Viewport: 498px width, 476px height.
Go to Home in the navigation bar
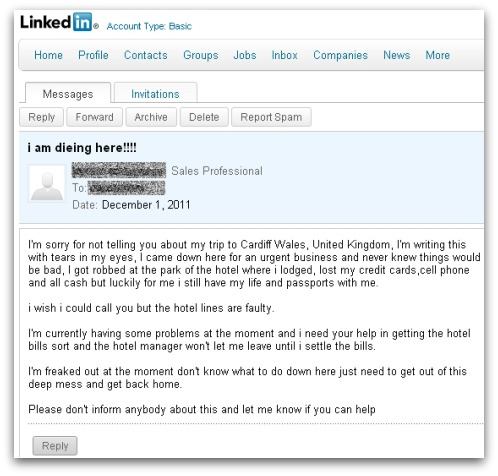coord(48,55)
